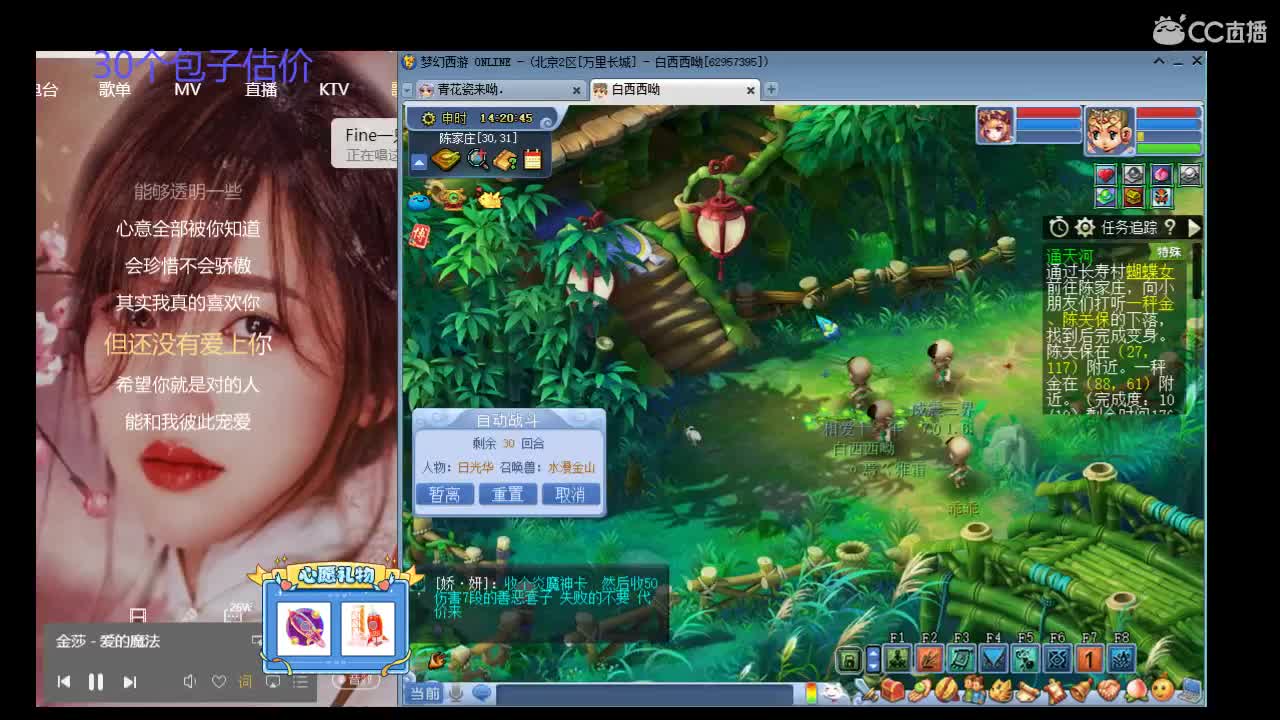This screenshot has height=720, width=1280.
Task: Open the globe search magnifier icon
Action: (x=477, y=160)
